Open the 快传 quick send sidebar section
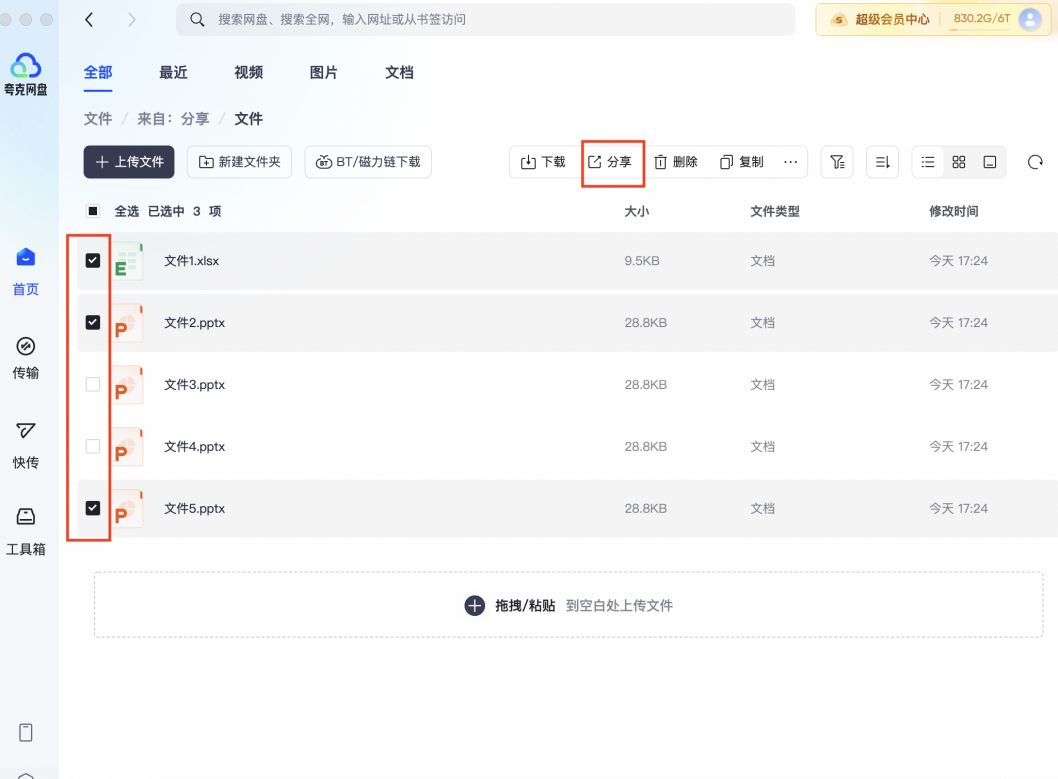 pyautogui.click(x=26, y=444)
